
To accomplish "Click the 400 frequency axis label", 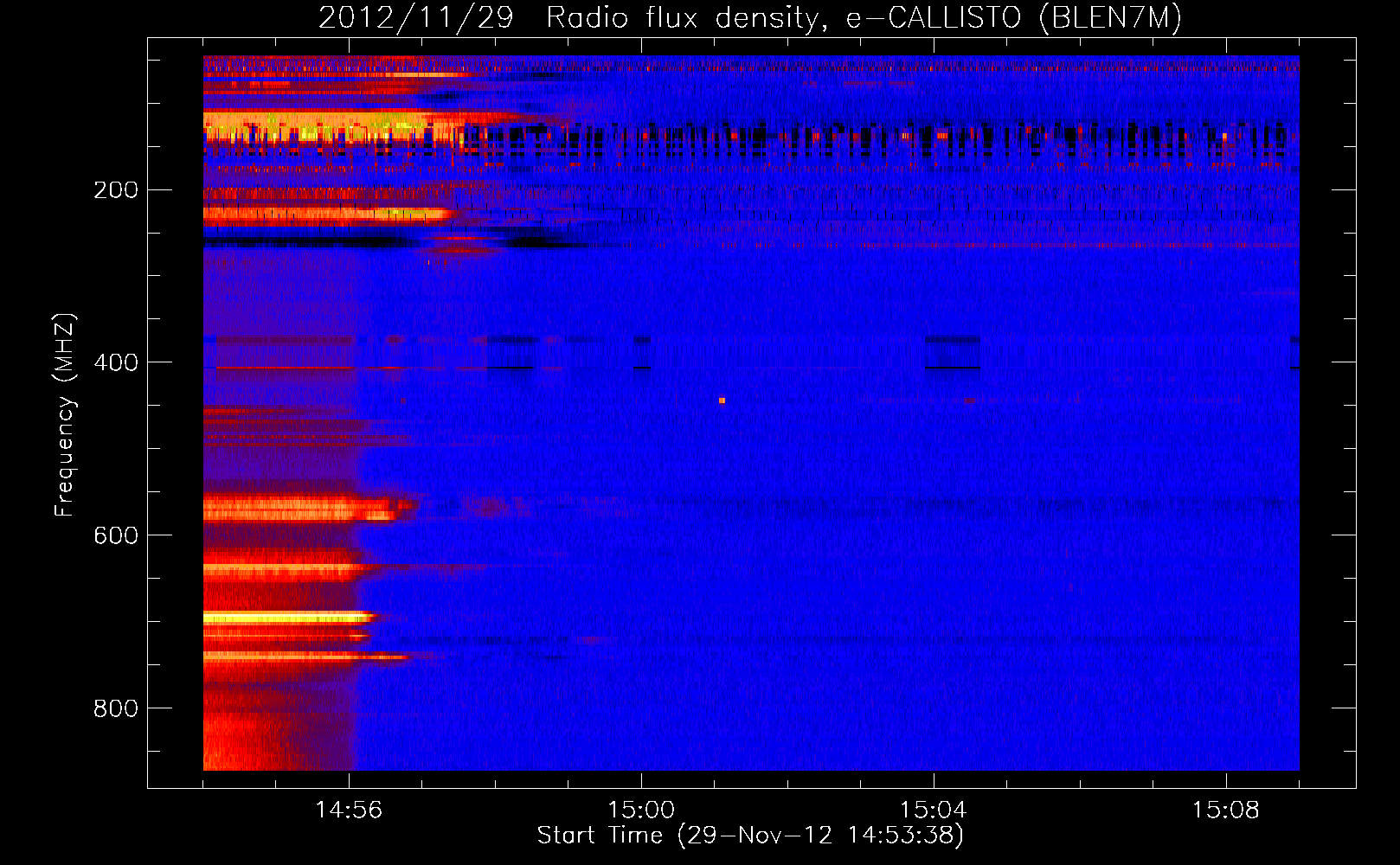I will pos(116,362).
